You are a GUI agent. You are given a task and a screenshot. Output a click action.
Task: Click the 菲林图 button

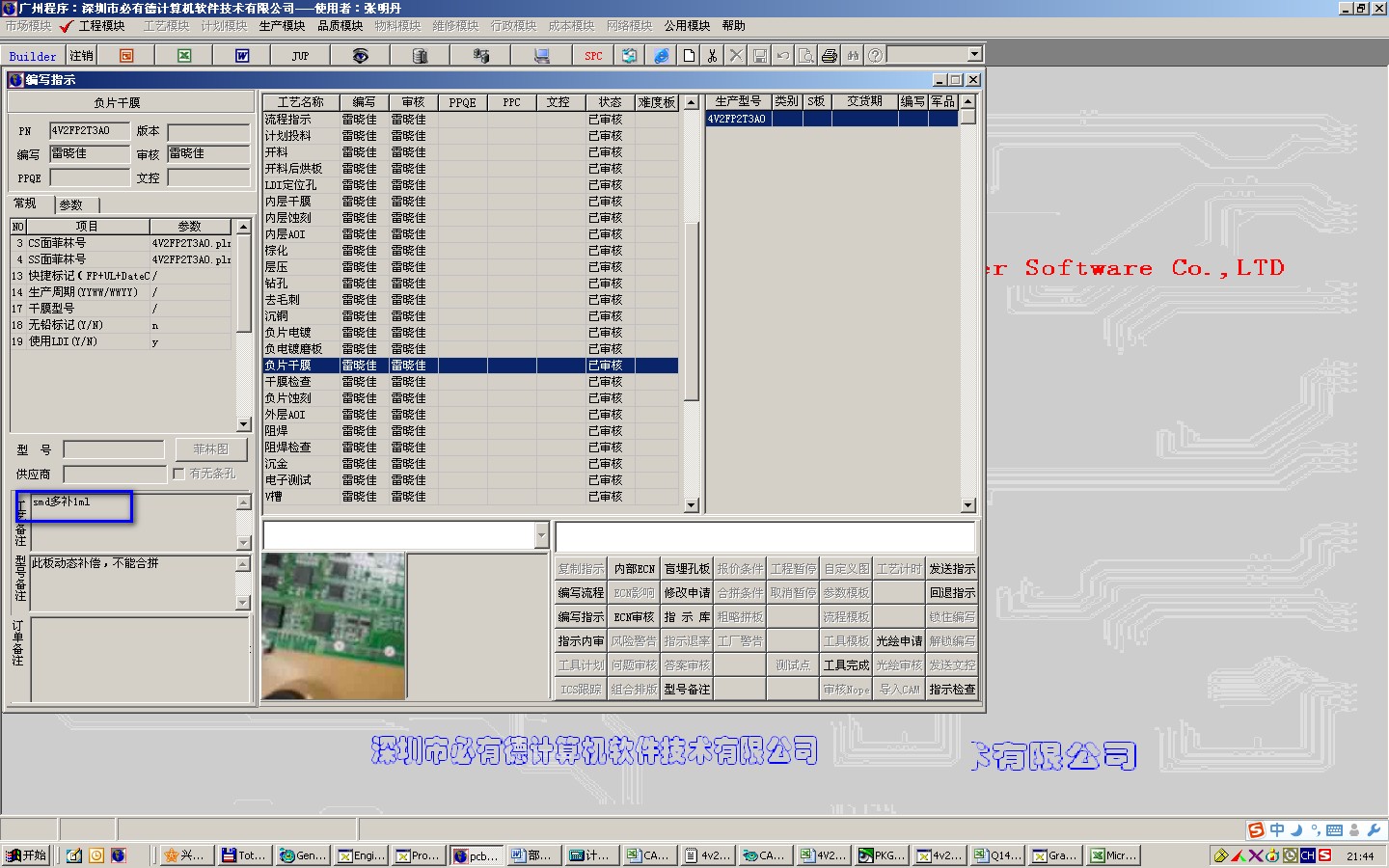tap(211, 449)
